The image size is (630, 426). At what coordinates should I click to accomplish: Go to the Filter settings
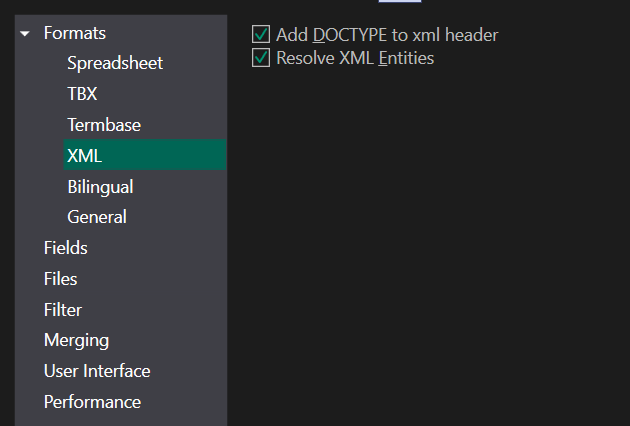click(63, 310)
